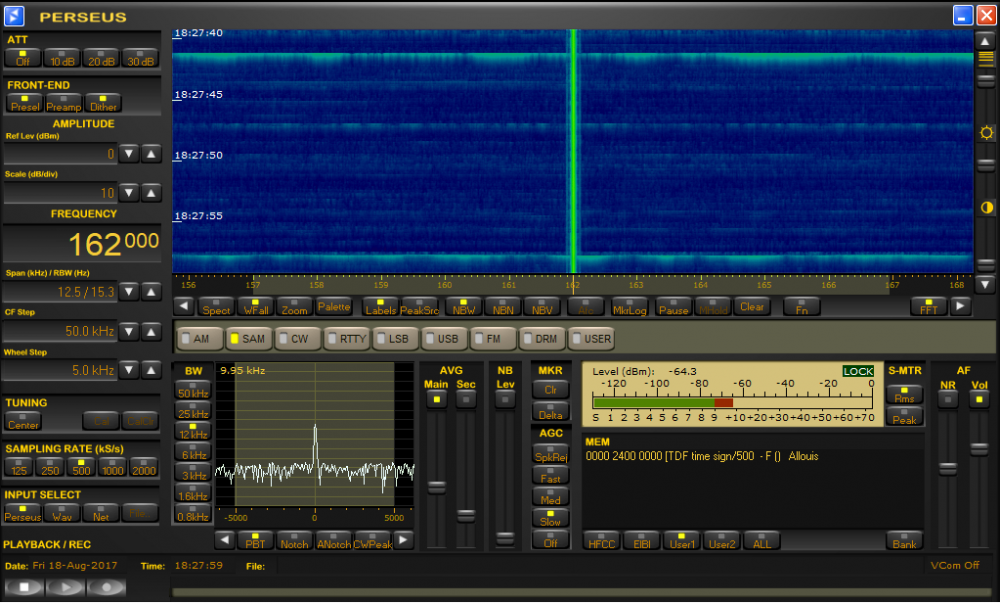Adjust the AVG Sec slider
The image size is (1000, 604).
pyautogui.click(x=466, y=515)
